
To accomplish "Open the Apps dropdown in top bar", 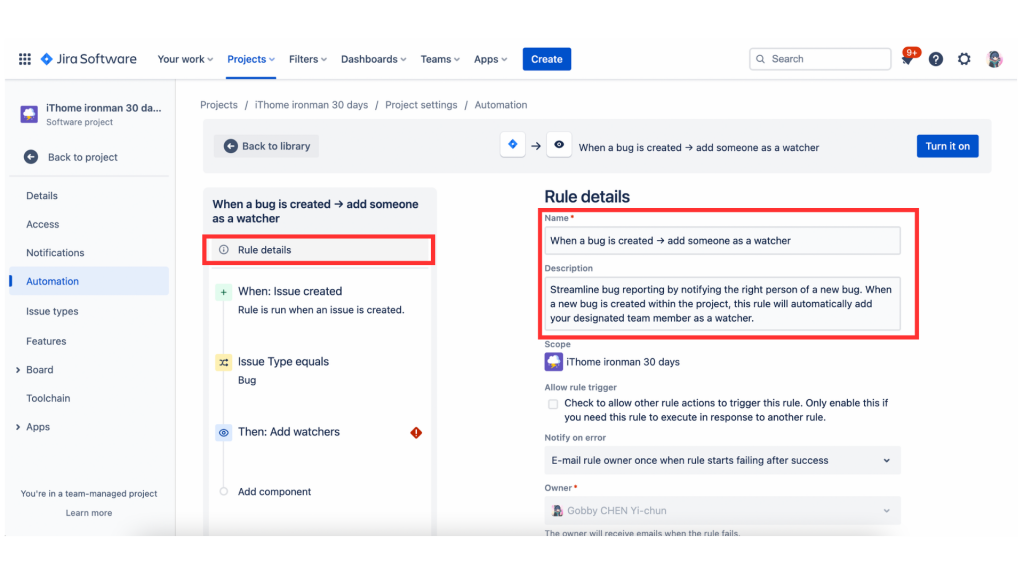I will [490, 59].
